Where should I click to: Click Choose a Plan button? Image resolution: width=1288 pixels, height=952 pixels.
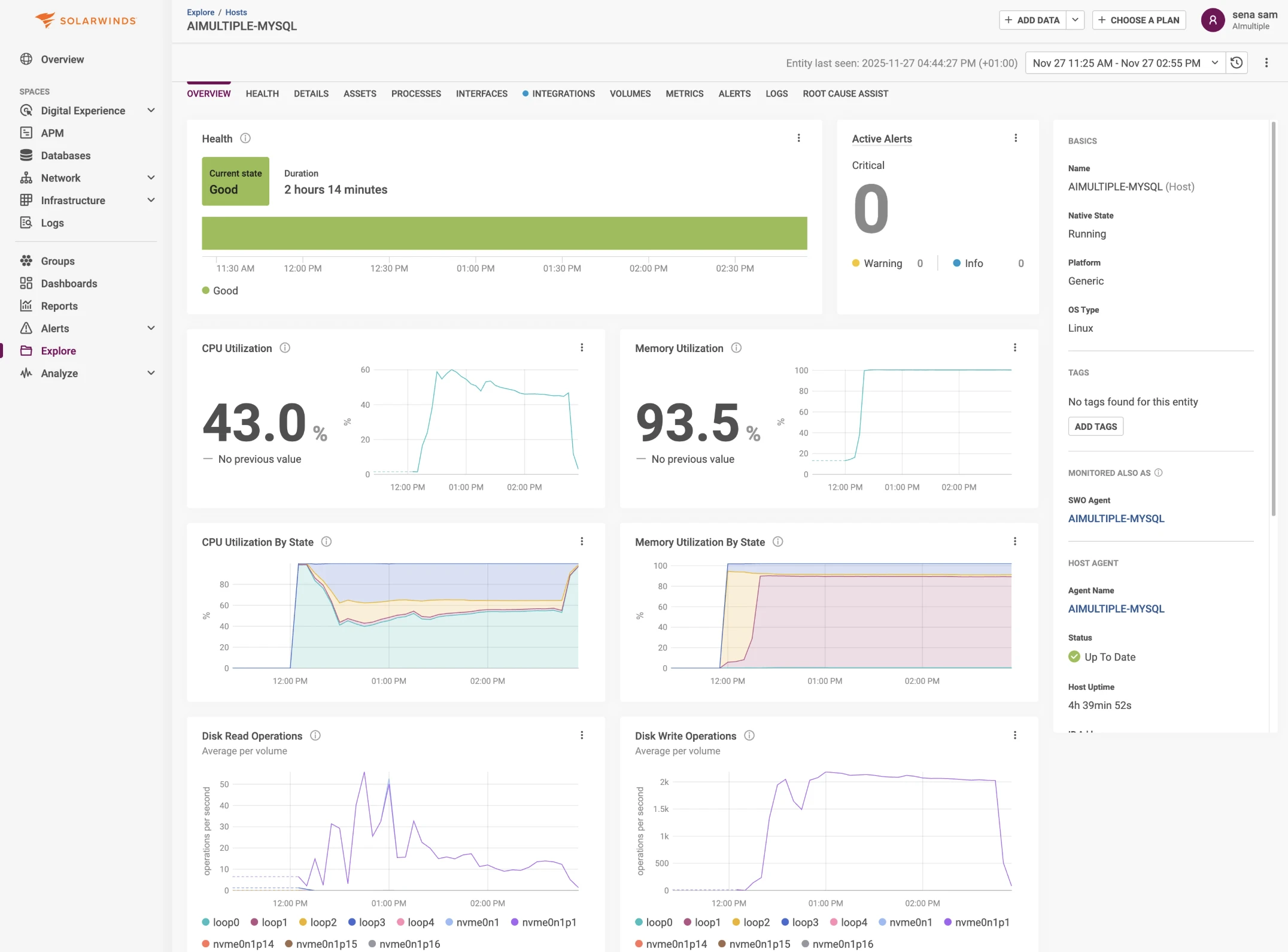[1139, 20]
